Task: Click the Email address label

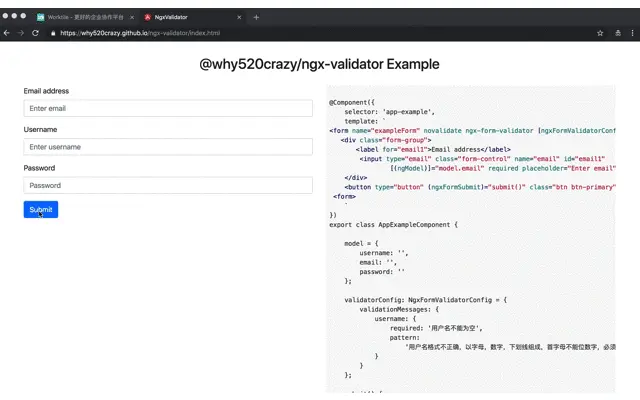Action: (x=46, y=91)
